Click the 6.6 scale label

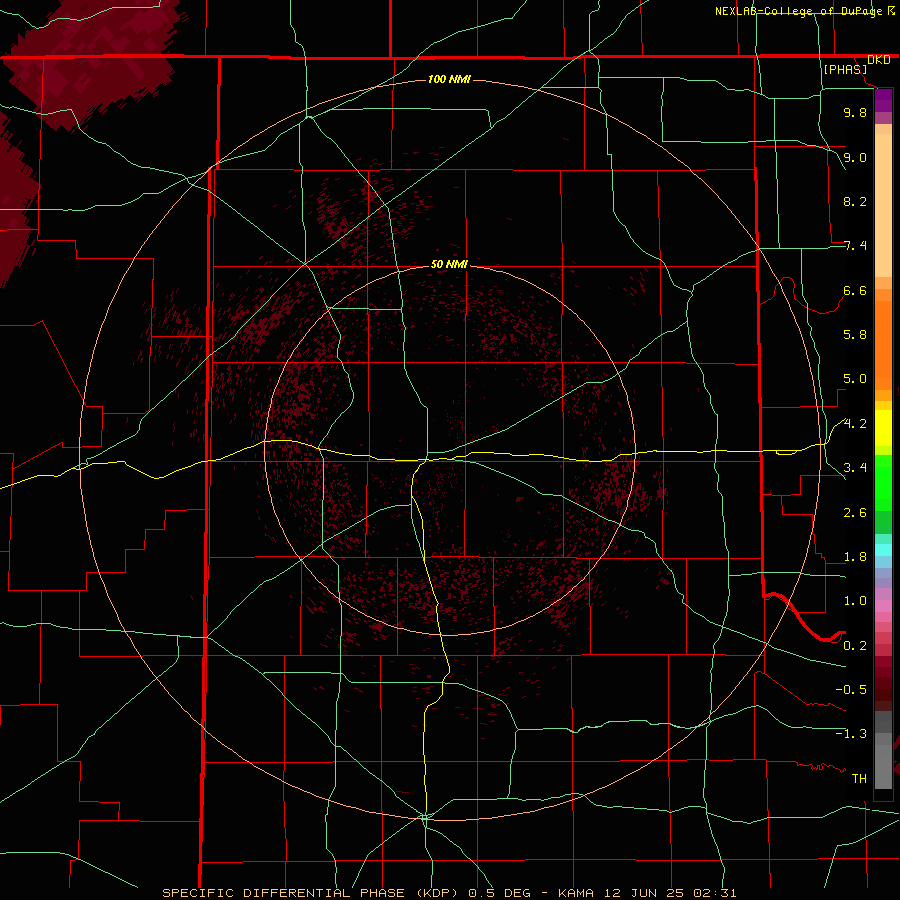(855, 290)
